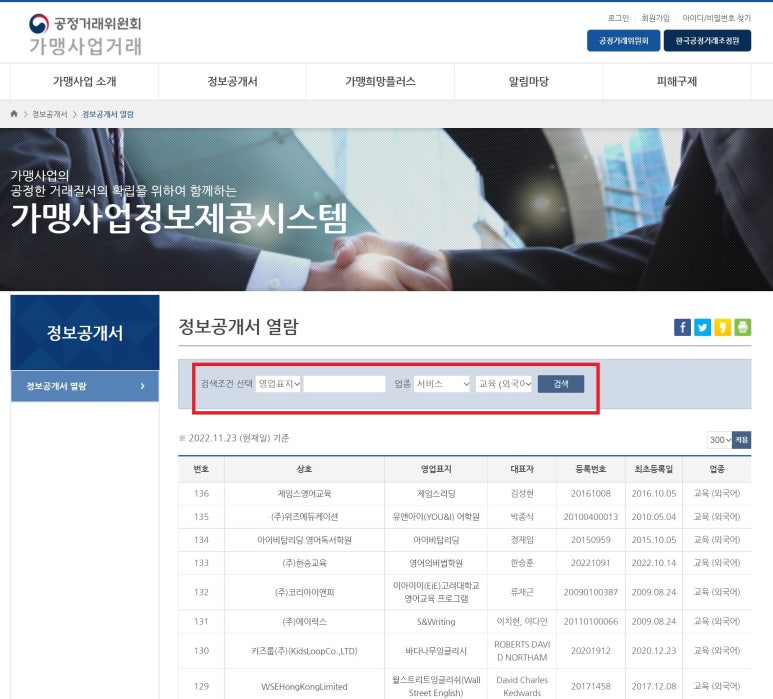Share page on Facebook icon
The height and width of the screenshot is (699, 773).
682,327
